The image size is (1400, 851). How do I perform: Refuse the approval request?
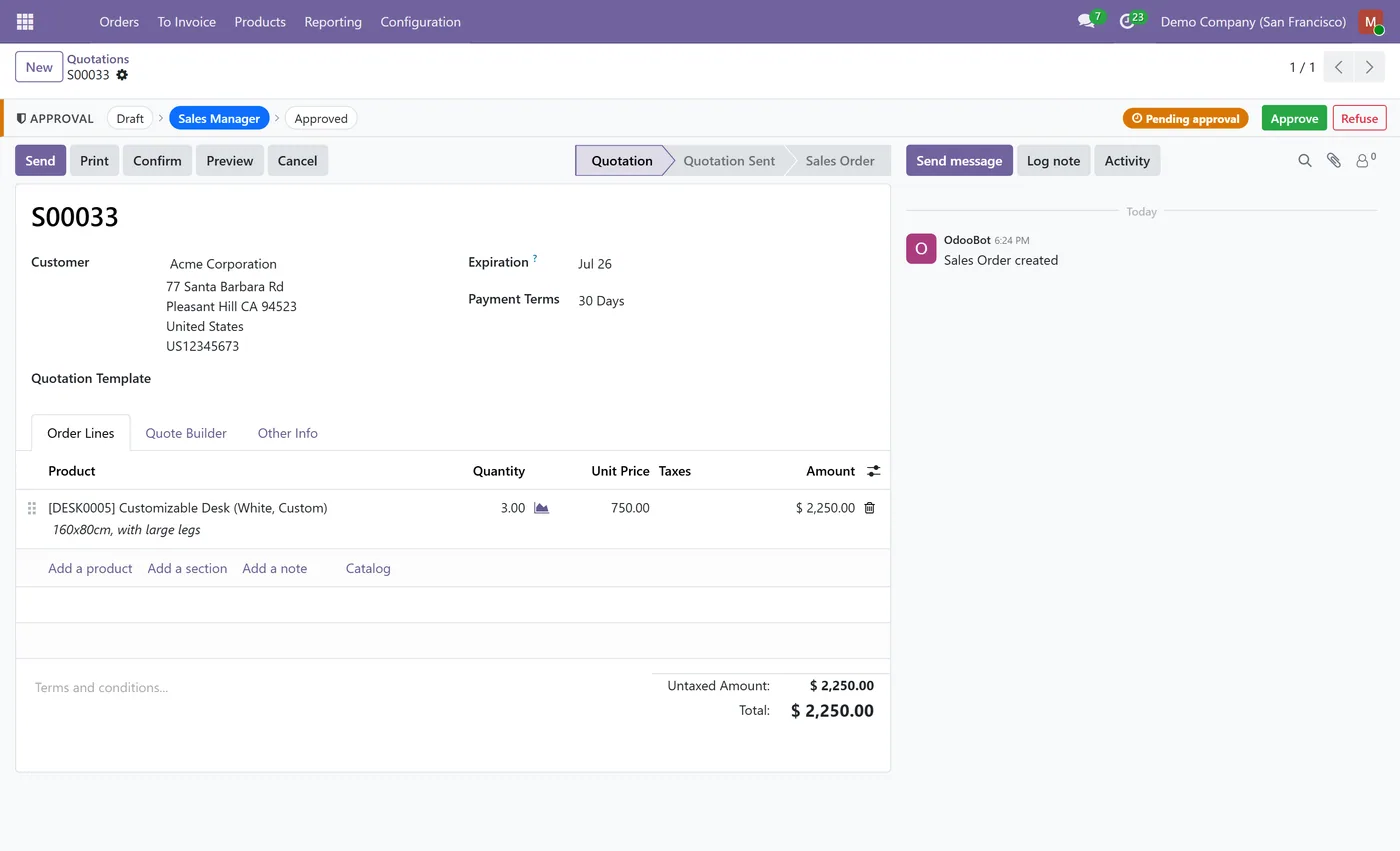(1359, 118)
